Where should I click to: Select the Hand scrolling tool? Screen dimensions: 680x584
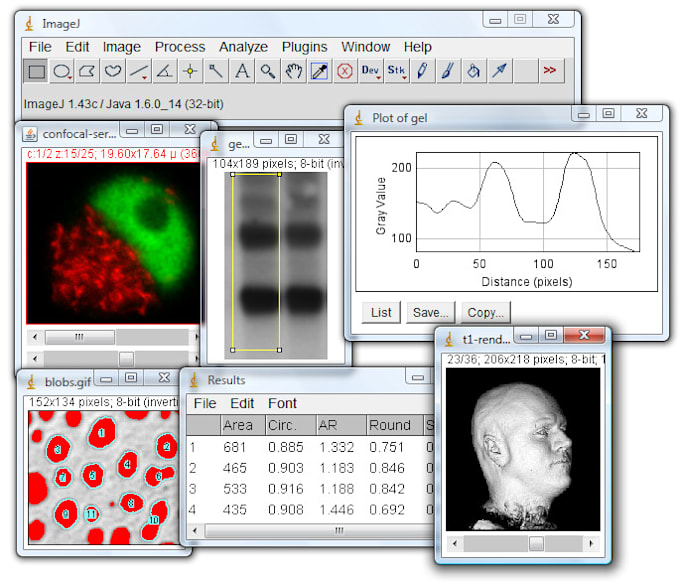293,71
